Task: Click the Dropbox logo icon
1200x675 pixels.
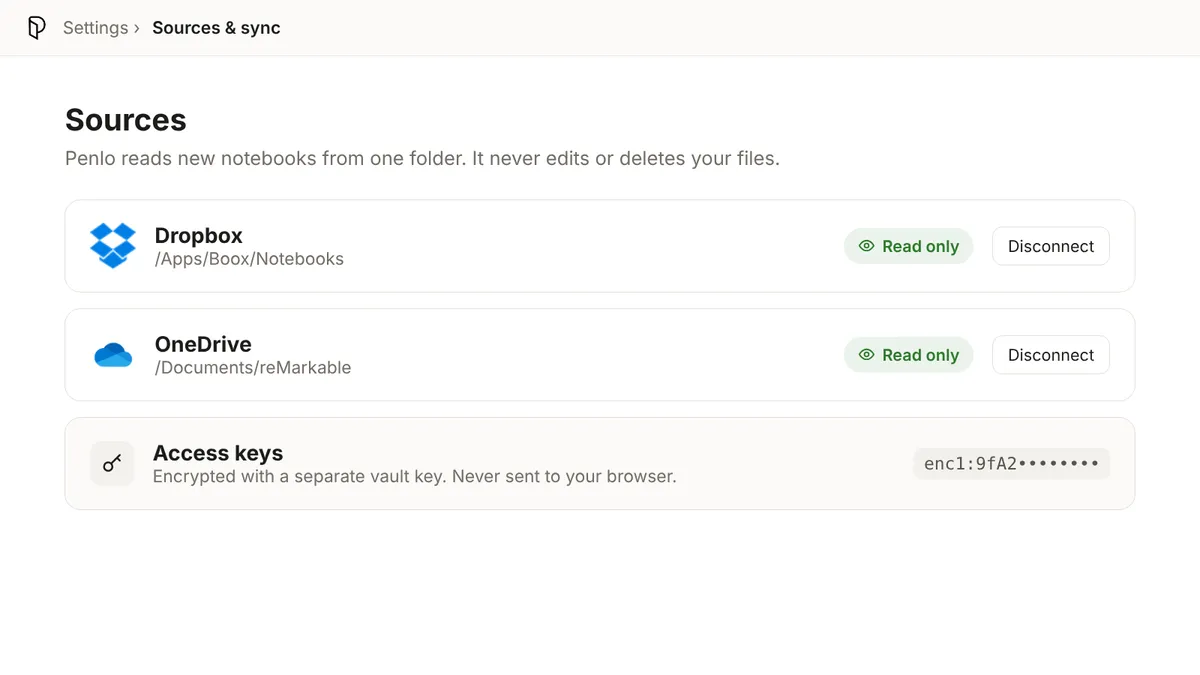Action: (x=113, y=246)
